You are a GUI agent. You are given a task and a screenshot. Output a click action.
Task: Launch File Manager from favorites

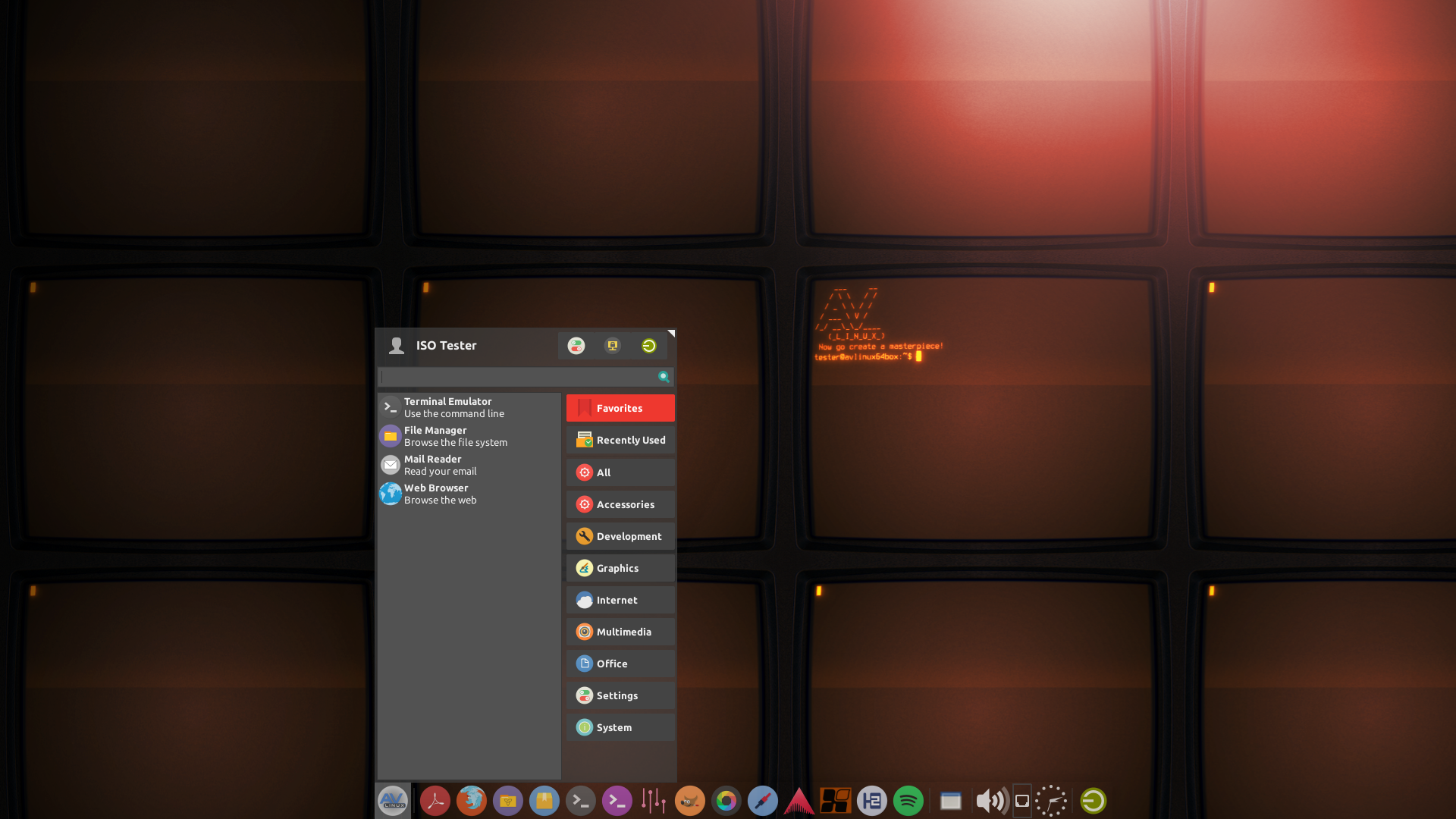click(x=469, y=436)
